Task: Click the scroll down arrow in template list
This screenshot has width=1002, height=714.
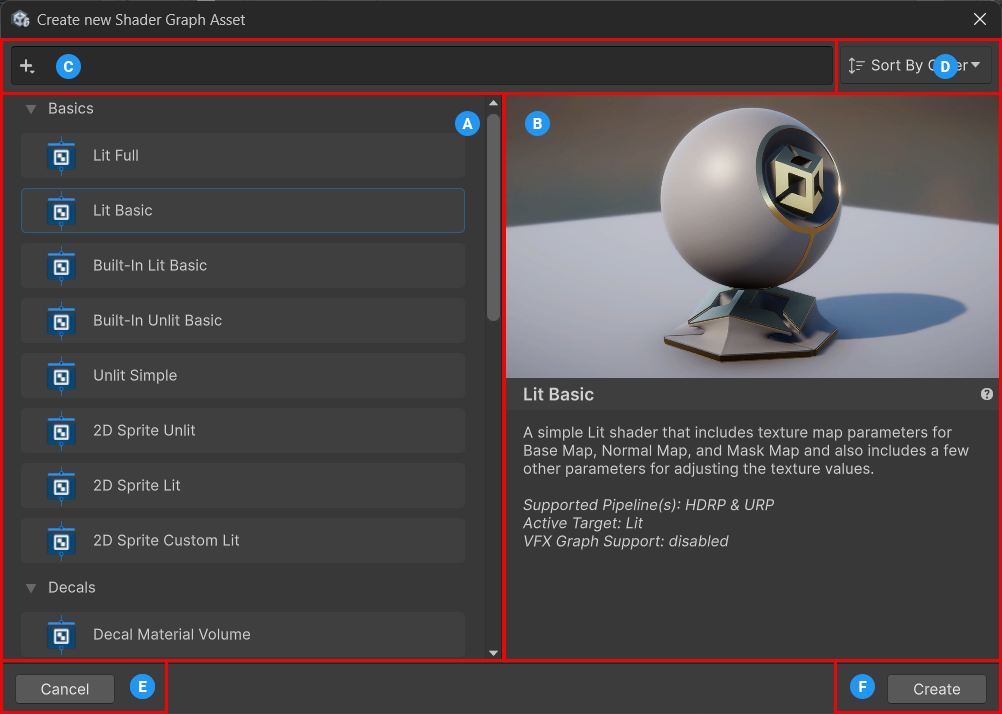Action: 493,652
